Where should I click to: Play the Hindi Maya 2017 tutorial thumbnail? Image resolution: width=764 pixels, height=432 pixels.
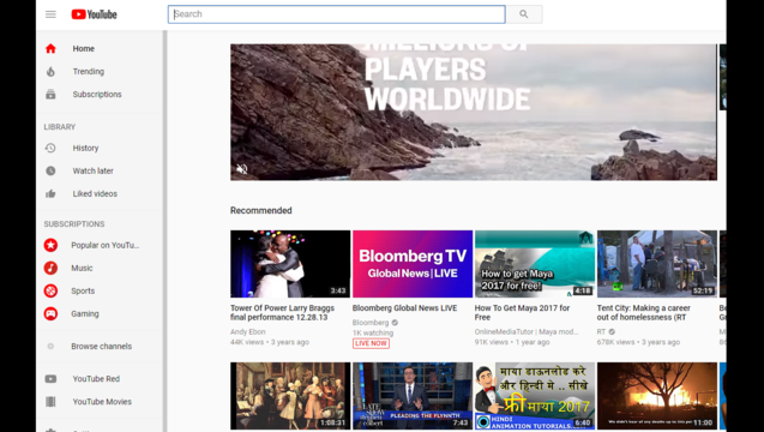(535, 396)
